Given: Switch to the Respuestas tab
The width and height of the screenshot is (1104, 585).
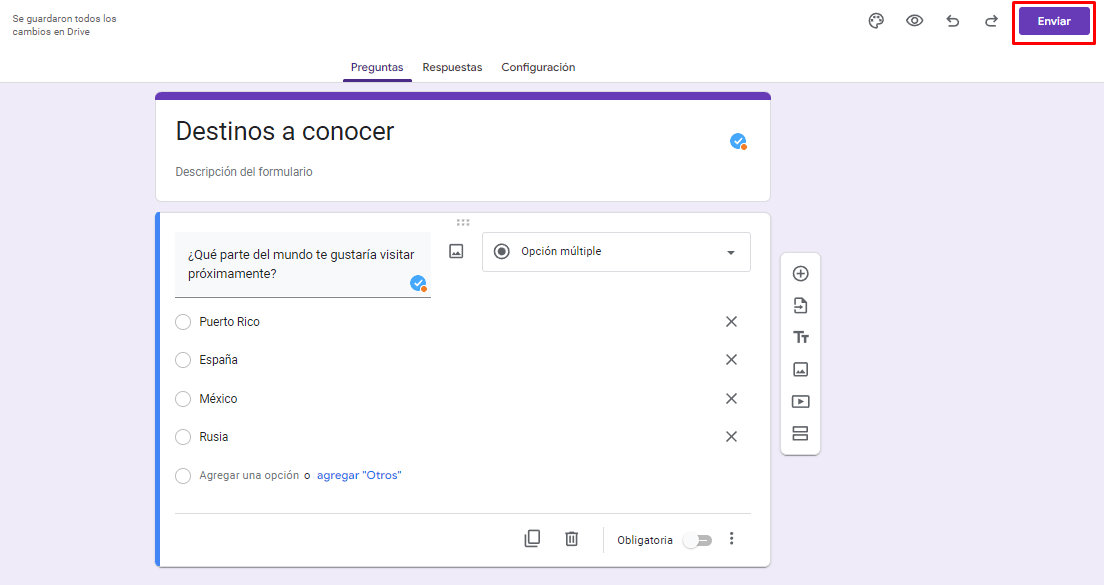Looking at the screenshot, I should tap(452, 67).
